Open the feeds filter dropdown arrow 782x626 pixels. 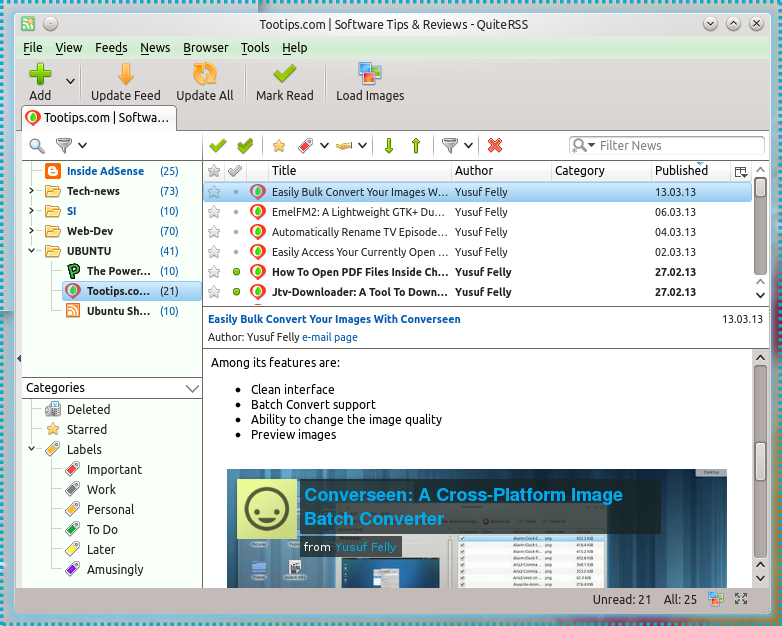tap(83, 146)
